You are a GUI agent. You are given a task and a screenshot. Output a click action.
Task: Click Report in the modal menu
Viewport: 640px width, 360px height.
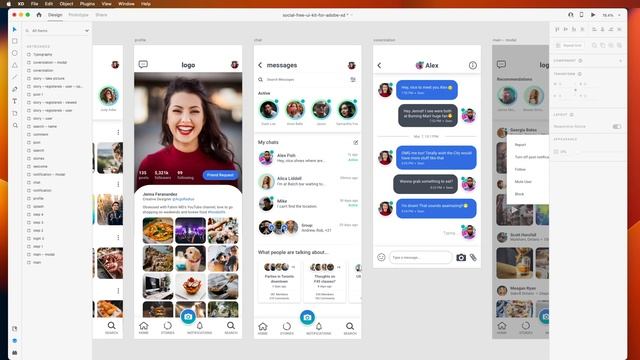520,145
